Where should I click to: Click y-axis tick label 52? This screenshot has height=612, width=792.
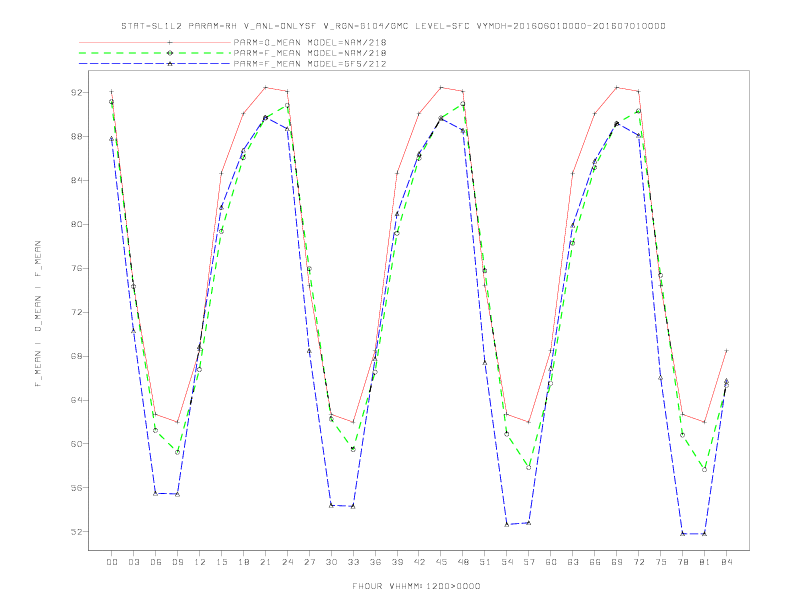(77, 532)
